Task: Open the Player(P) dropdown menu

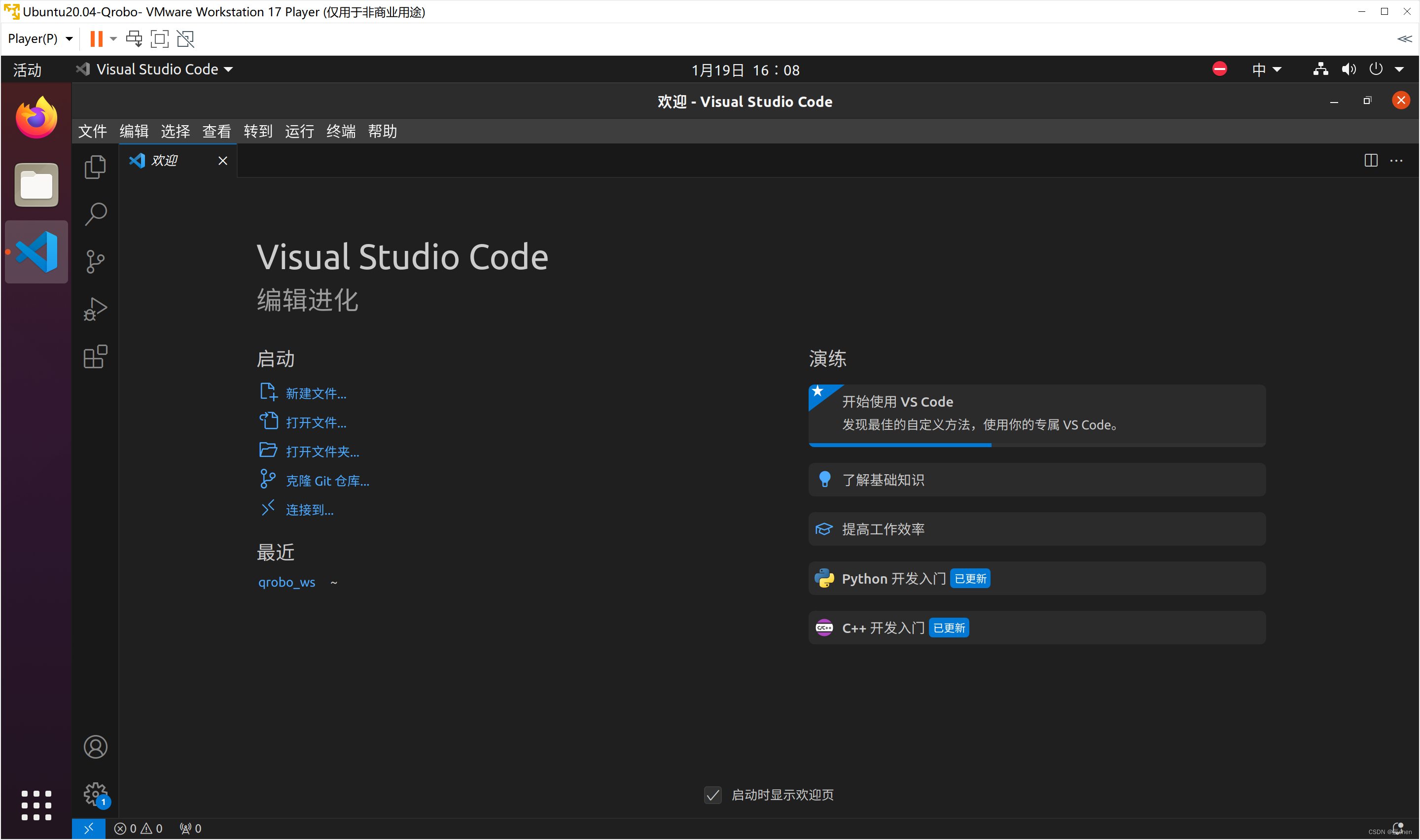Action: coord(40,38)
